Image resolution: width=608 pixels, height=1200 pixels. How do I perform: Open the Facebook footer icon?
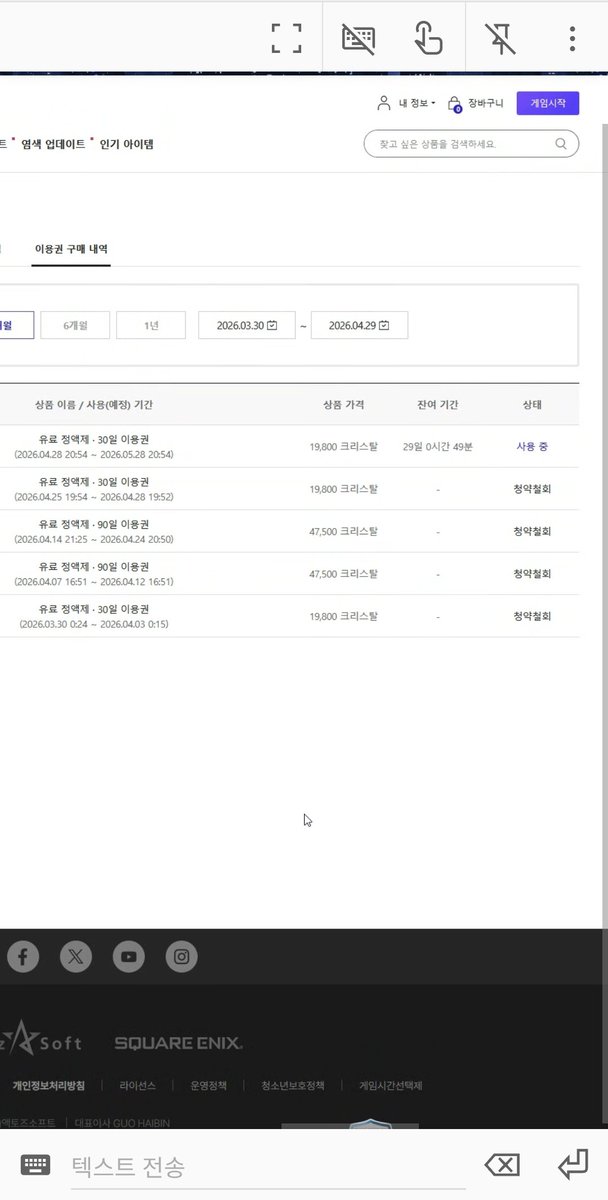pos(22,957)
